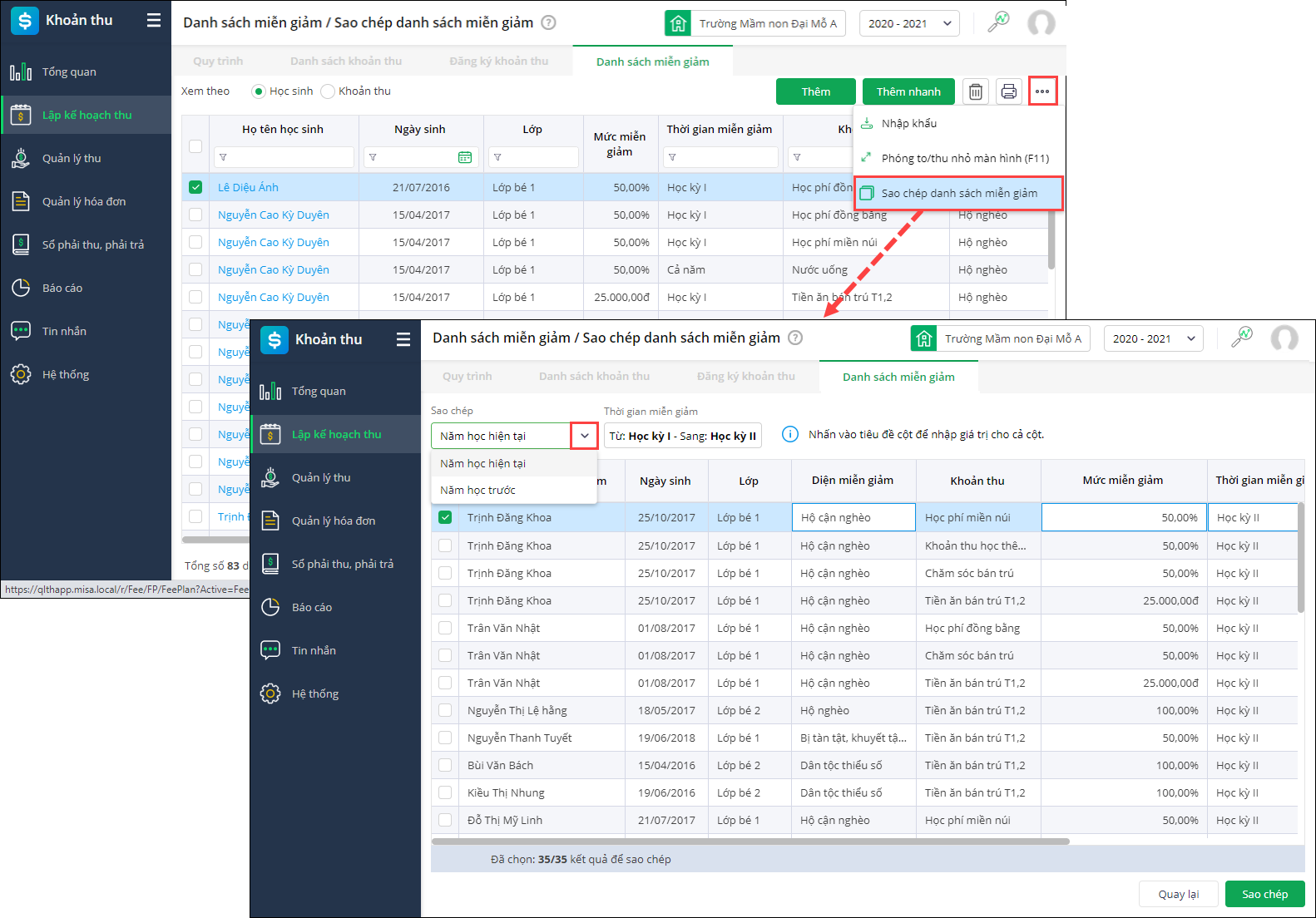Click the hamburger menu in the front window sidebar
The height and width of the screenshot is (918, 1316).
[403, 339]
